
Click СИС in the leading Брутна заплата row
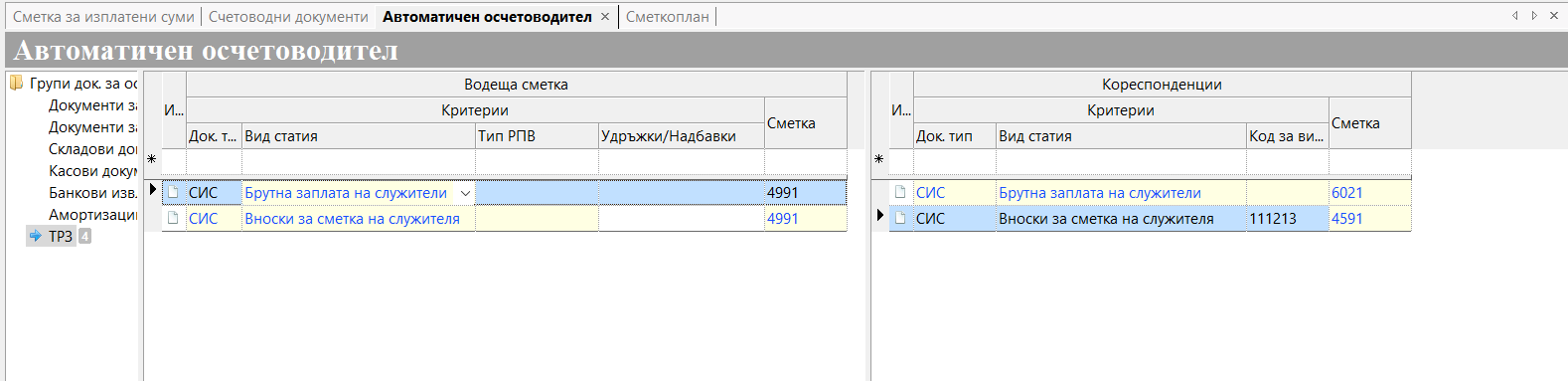point(204,193)
